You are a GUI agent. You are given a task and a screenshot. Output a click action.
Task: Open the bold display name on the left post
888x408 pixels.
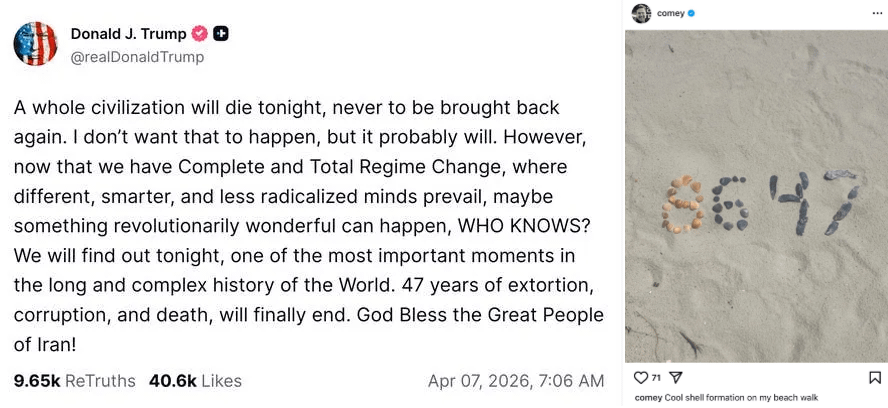(x=129, y=33)
